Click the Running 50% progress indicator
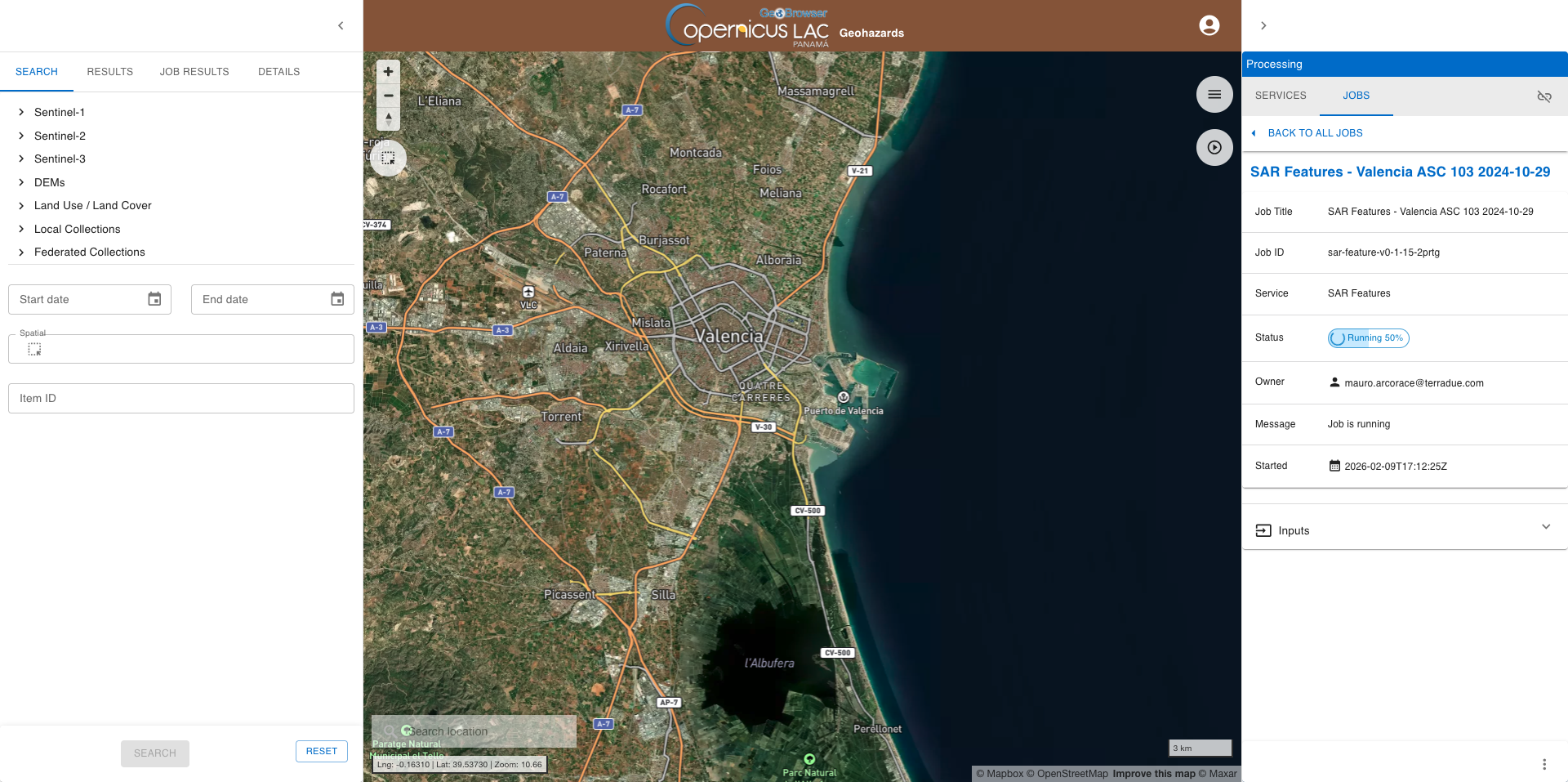Screen dimensions: 1568x782 (1368, 338)
